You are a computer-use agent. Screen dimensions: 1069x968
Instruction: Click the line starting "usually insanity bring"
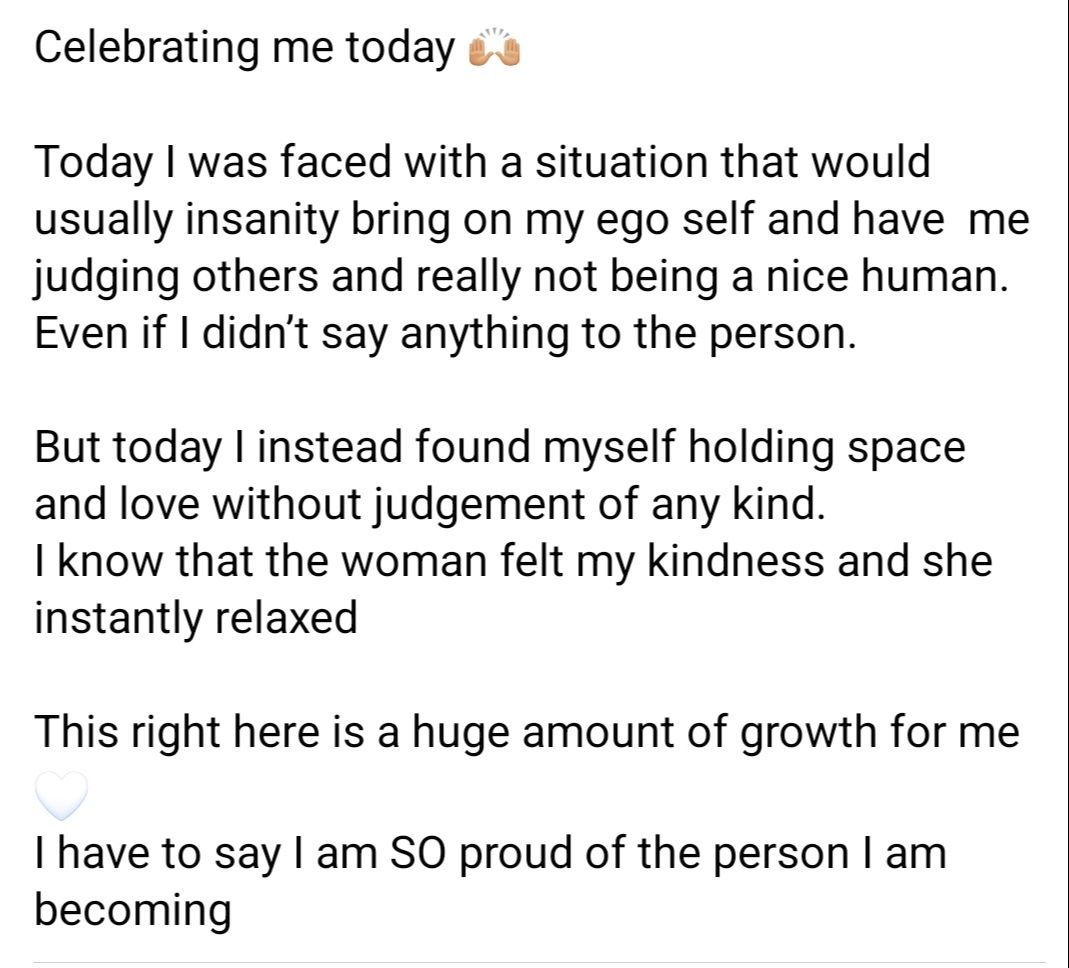531,220
